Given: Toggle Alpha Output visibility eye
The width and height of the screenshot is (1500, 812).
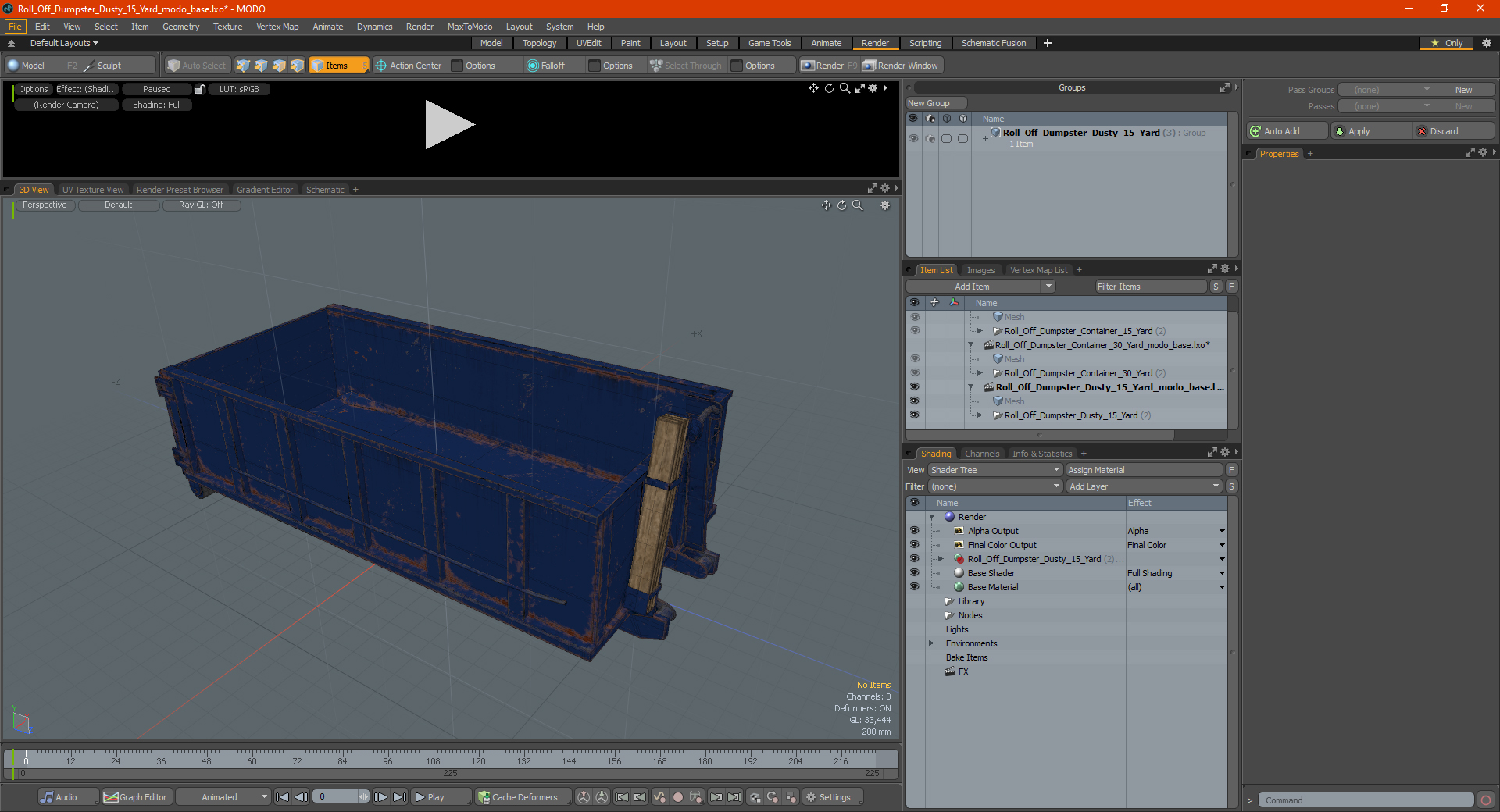Looking at the screenshot, I should 914,531.
